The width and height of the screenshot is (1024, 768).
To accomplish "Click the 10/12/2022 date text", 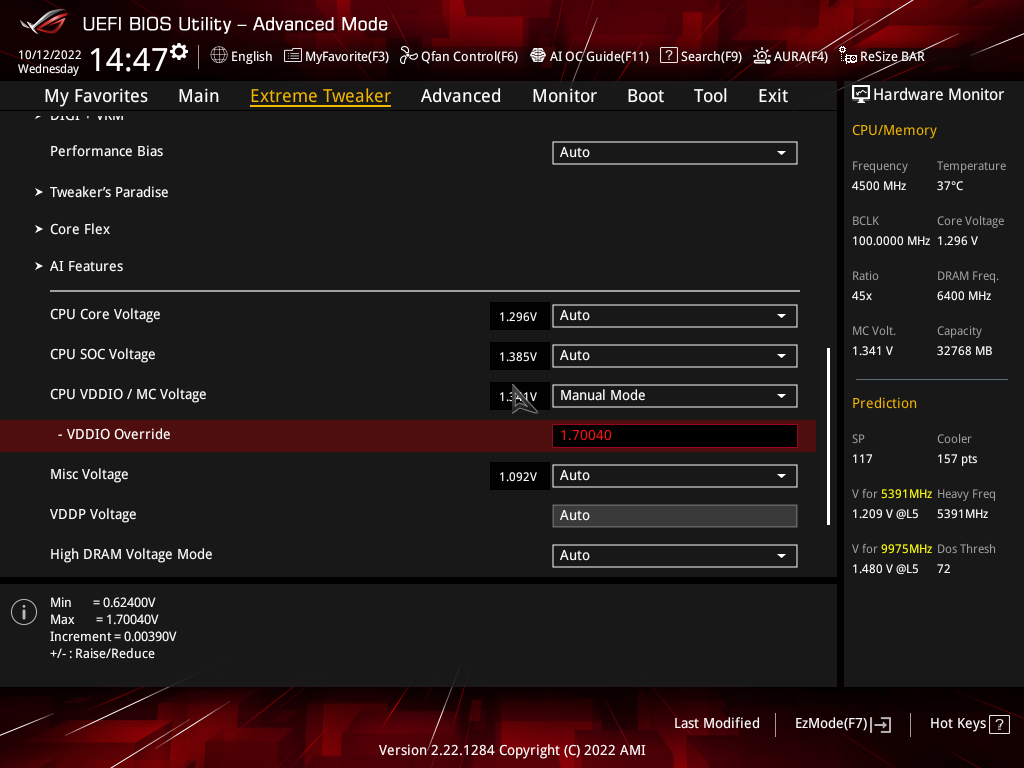I will click(50, 55).
